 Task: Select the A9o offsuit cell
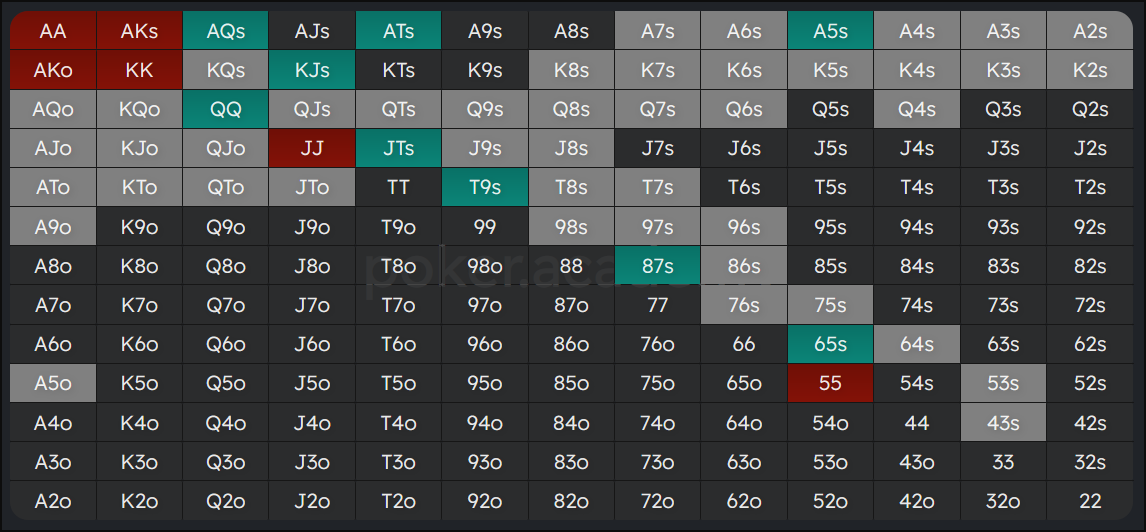[x=53, y=227]
